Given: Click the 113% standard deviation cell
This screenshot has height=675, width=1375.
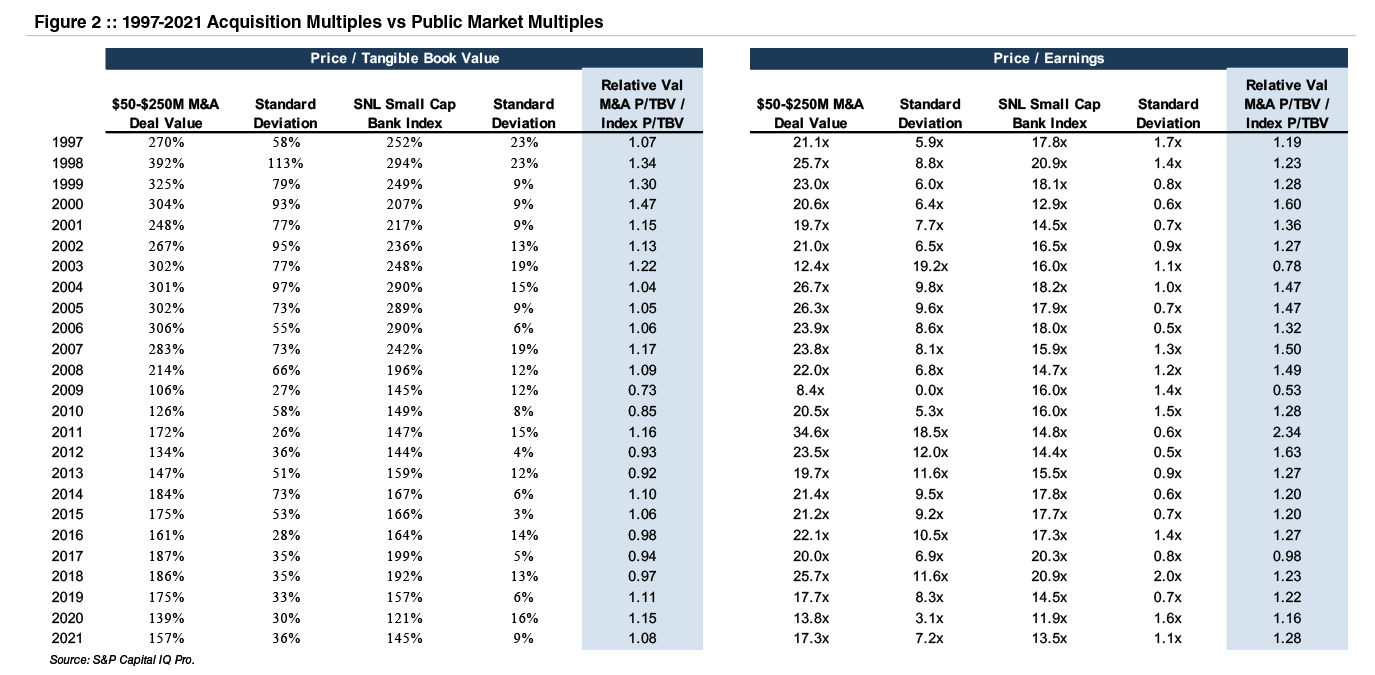Looking at the screenshot, I should click(285, 163).
